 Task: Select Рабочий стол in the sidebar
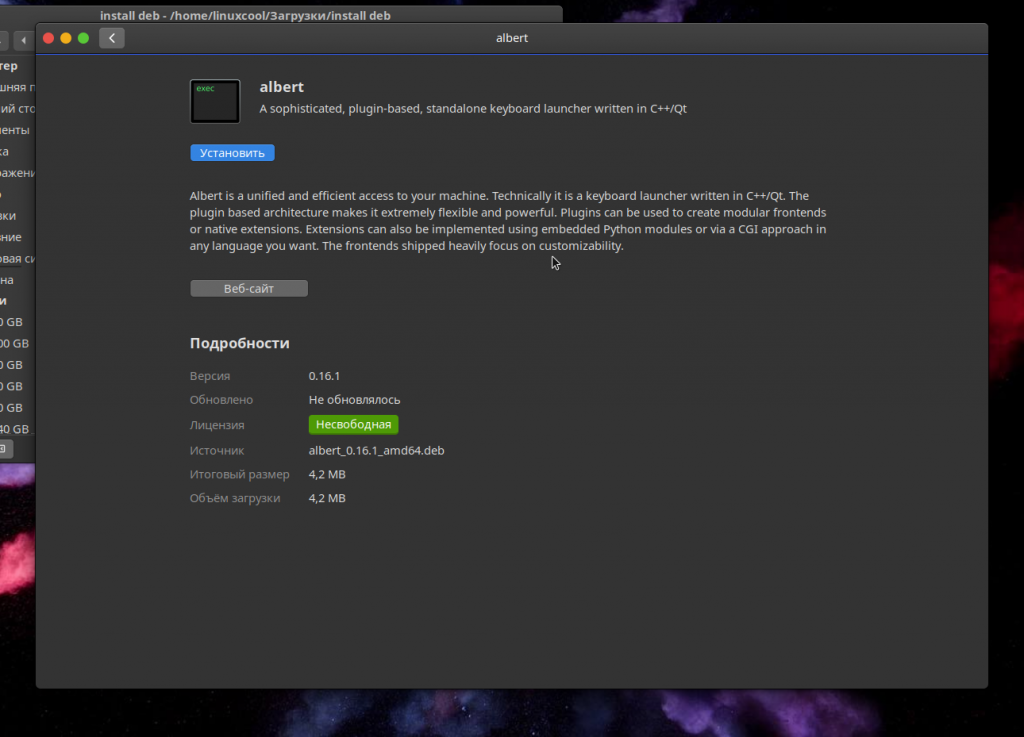point(17,108)
